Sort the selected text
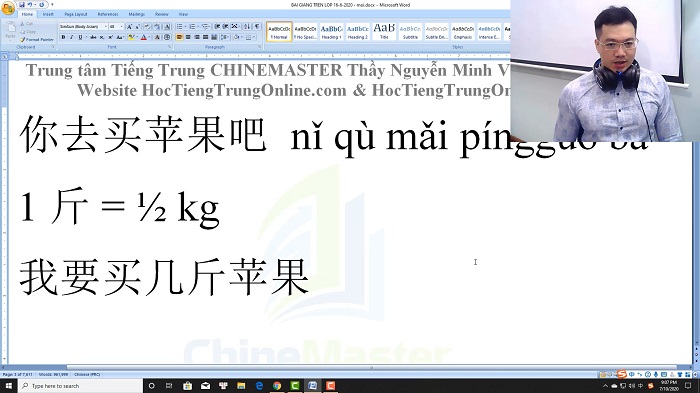The image size is (700, 393). 247,27
